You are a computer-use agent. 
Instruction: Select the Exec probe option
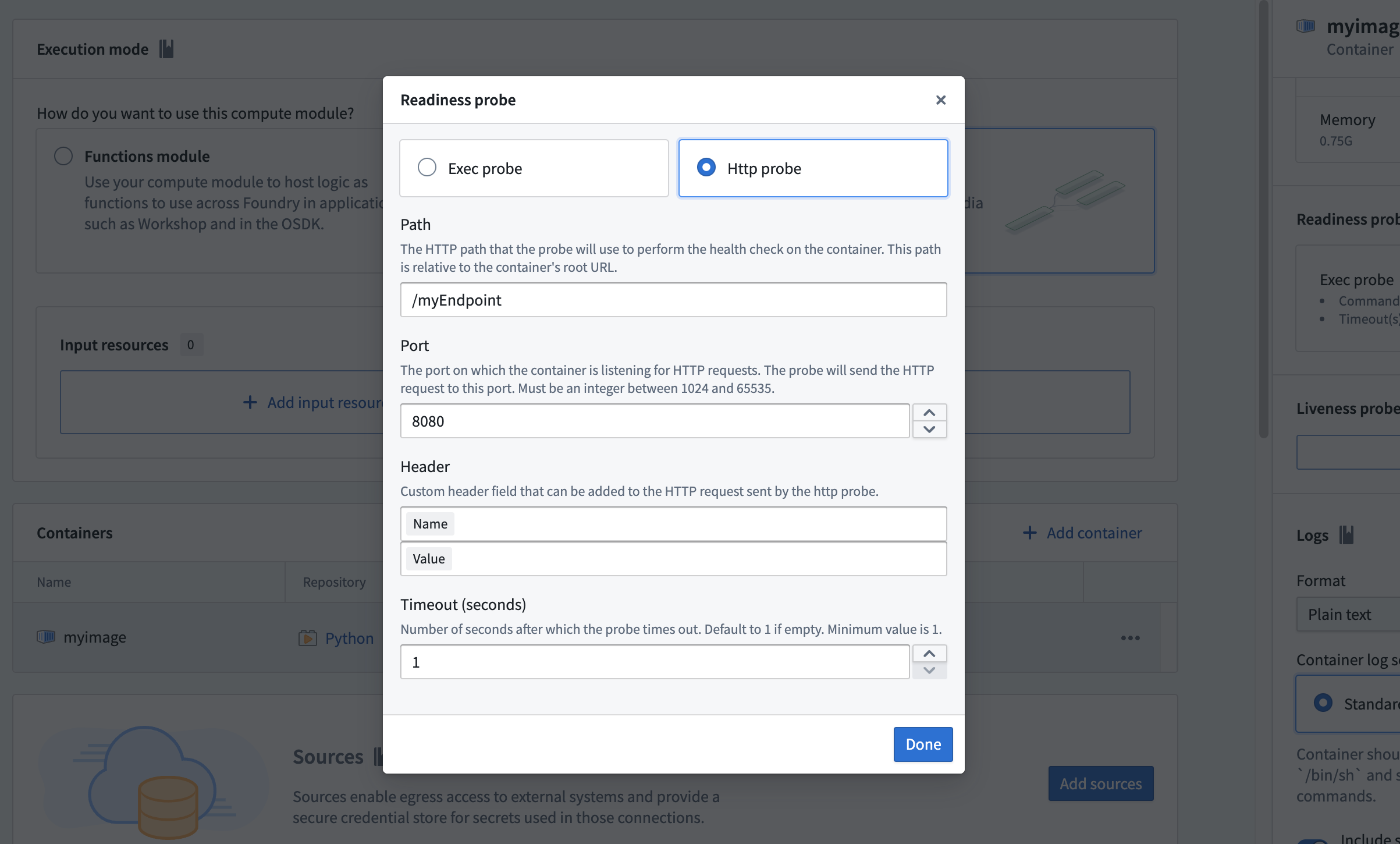(x=427, y=167)
